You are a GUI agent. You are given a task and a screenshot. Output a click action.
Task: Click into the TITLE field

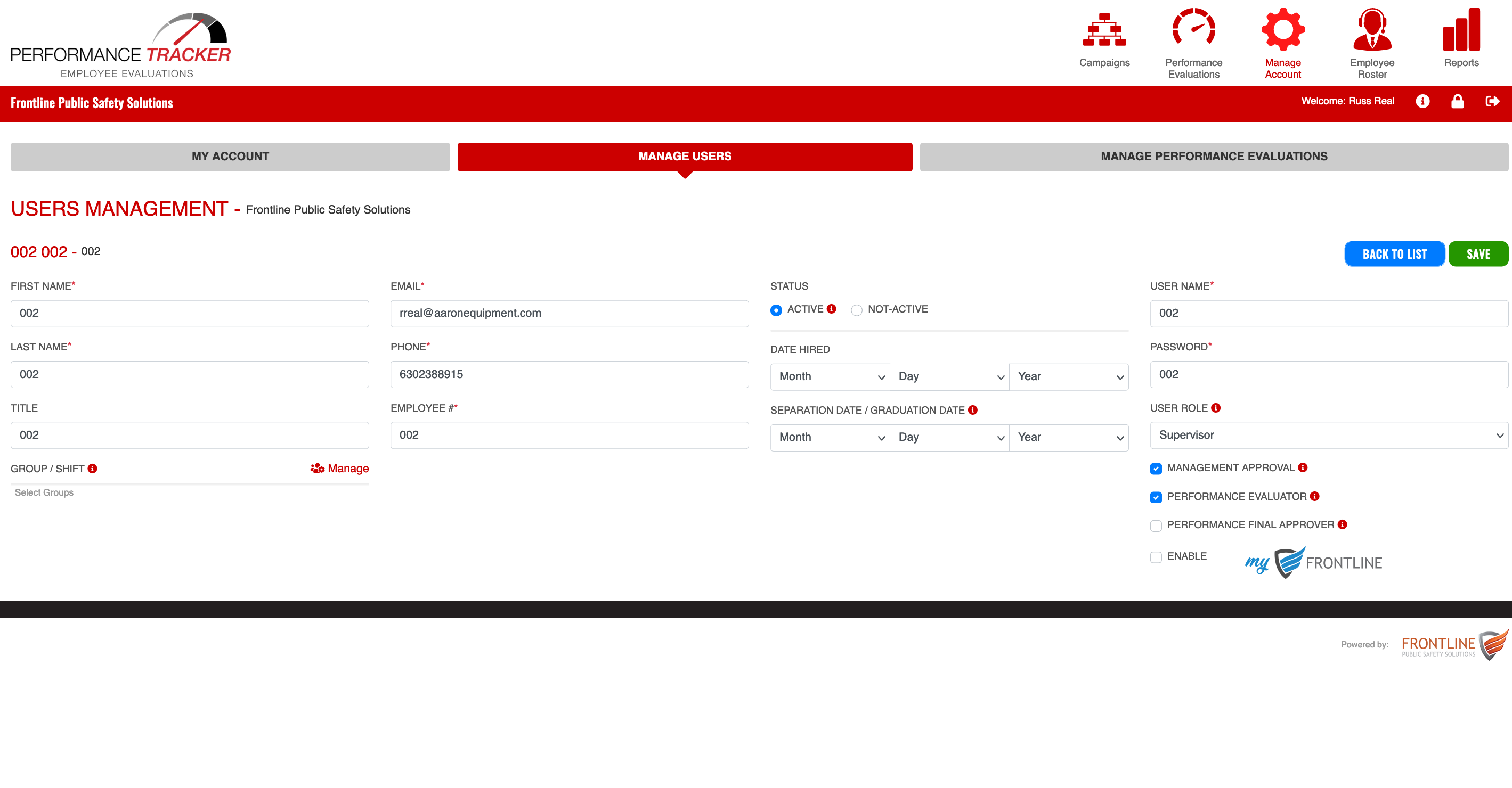click(x=190, y=436)
